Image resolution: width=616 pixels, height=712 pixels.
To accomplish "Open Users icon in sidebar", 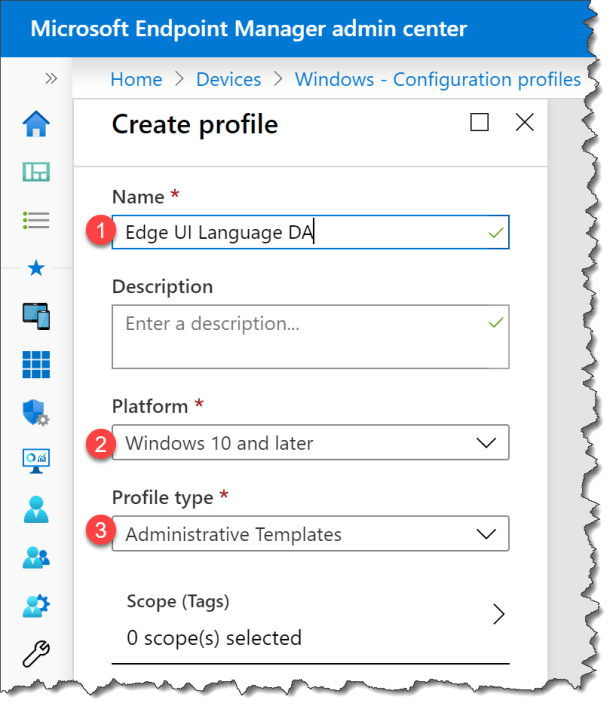I will 36,509.
